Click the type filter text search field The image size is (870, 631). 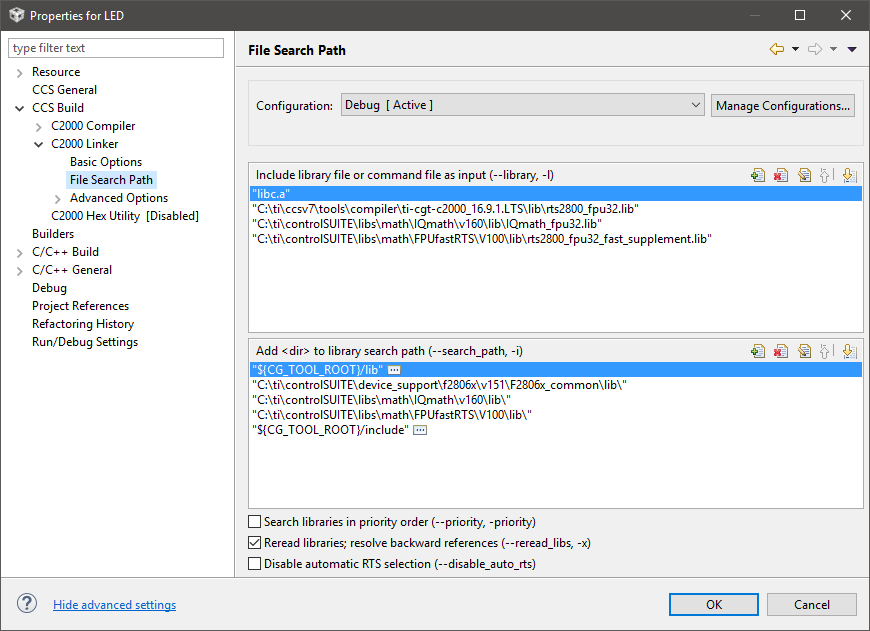point(116,48)
